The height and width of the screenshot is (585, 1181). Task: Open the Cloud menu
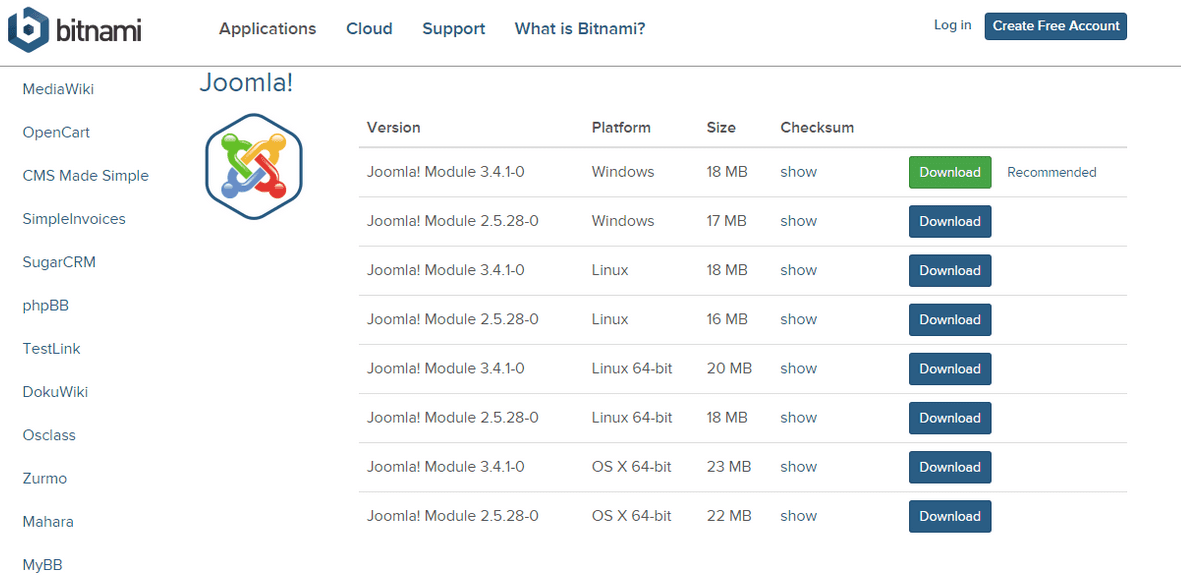pyautogui.click(x=369, y=29)
